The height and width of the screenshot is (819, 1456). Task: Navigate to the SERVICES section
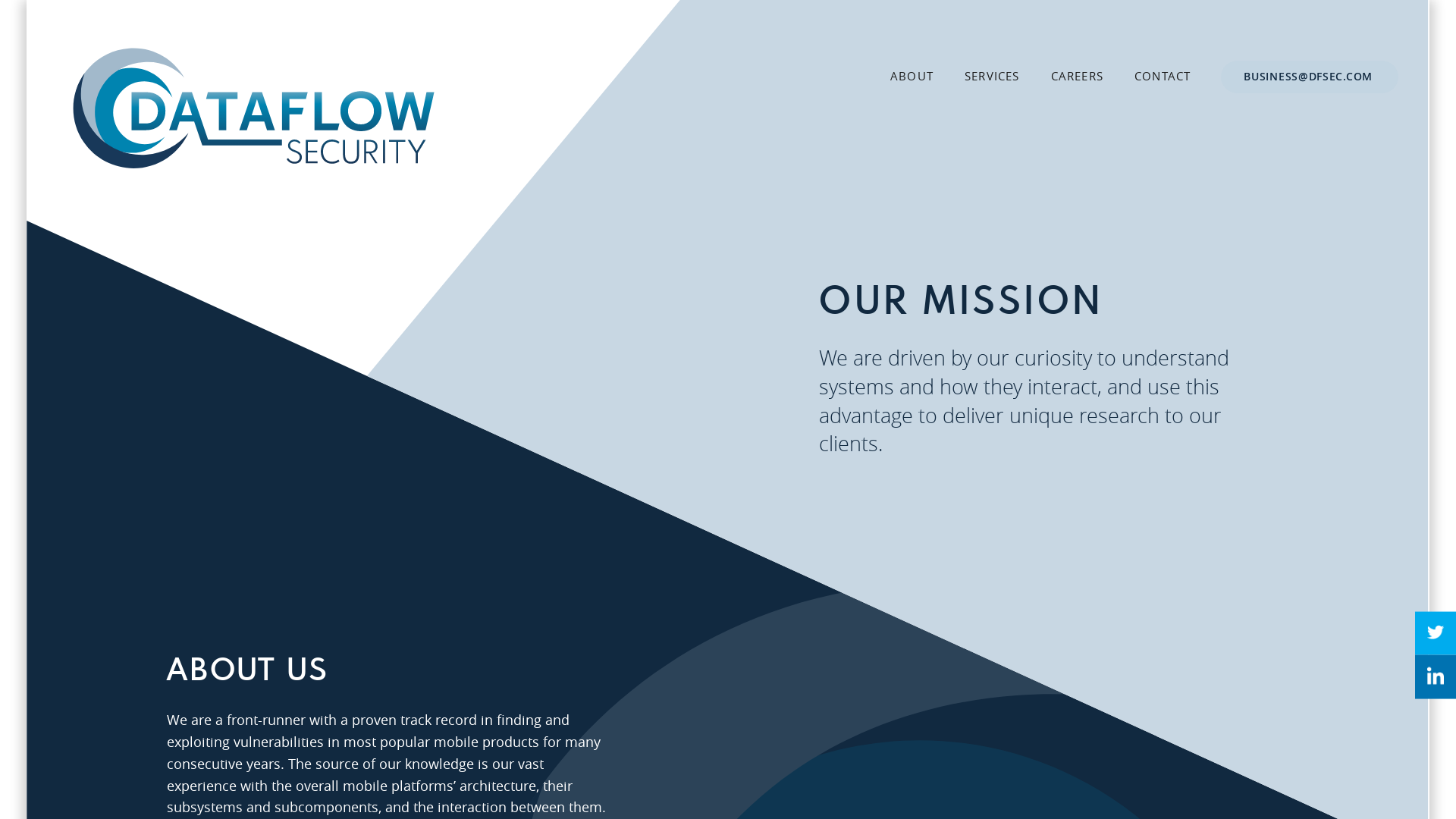click(991, 76)
